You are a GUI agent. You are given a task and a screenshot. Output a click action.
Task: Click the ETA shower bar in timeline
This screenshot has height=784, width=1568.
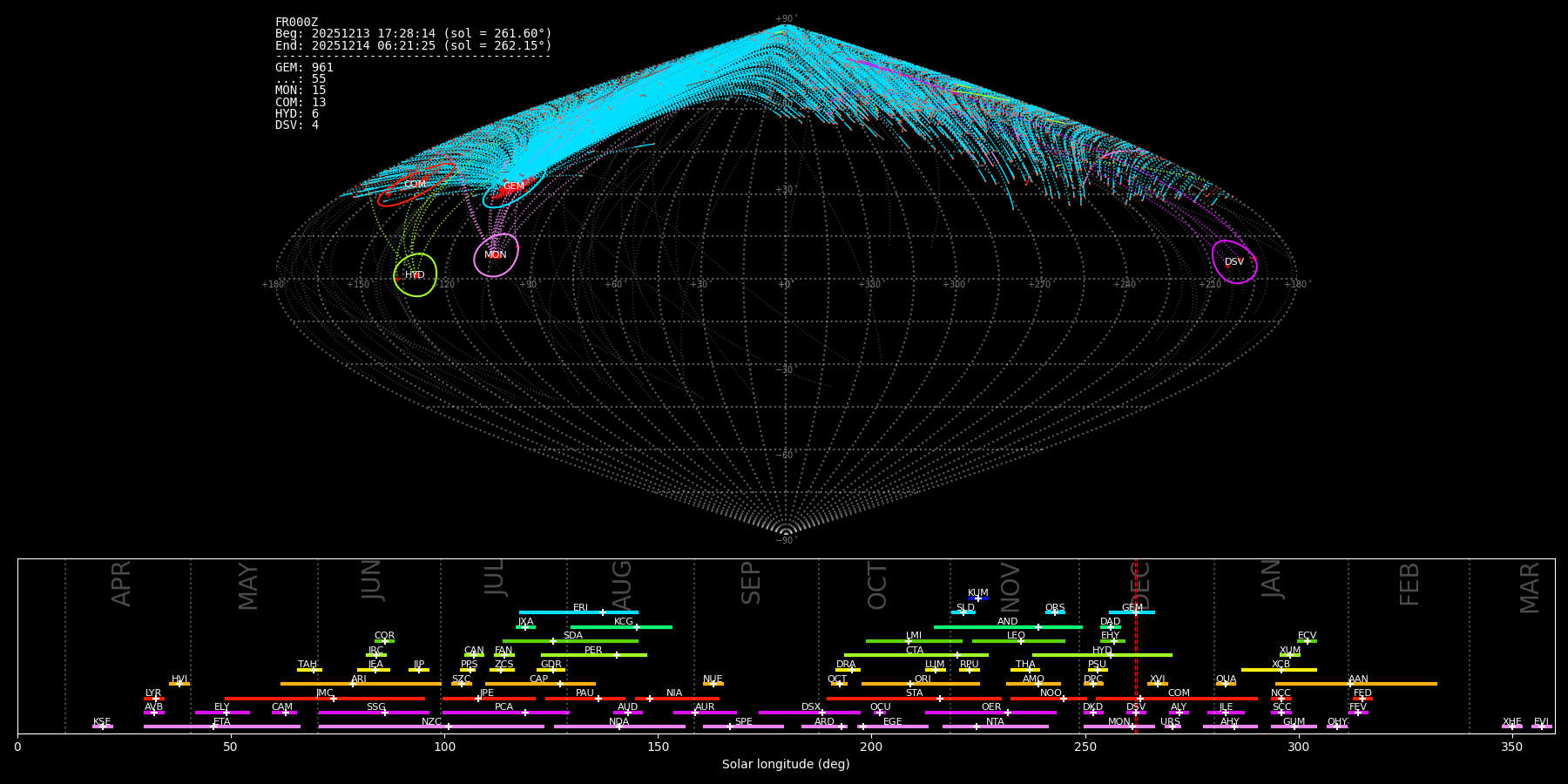221,727
